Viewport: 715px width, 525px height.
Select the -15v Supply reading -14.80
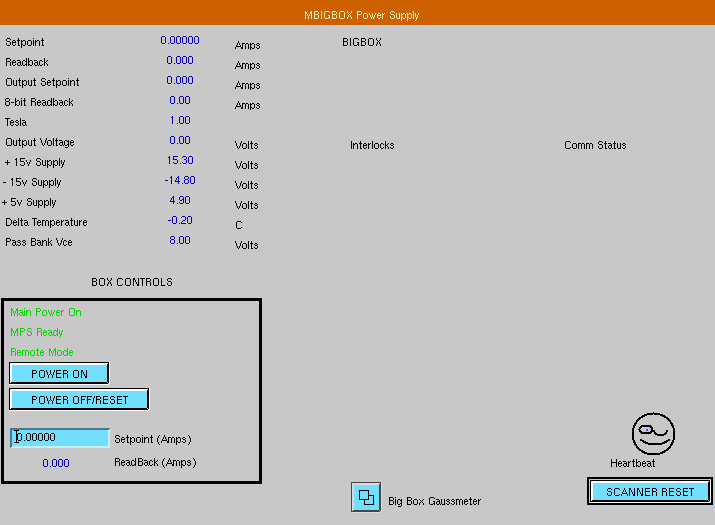point(180,181)
